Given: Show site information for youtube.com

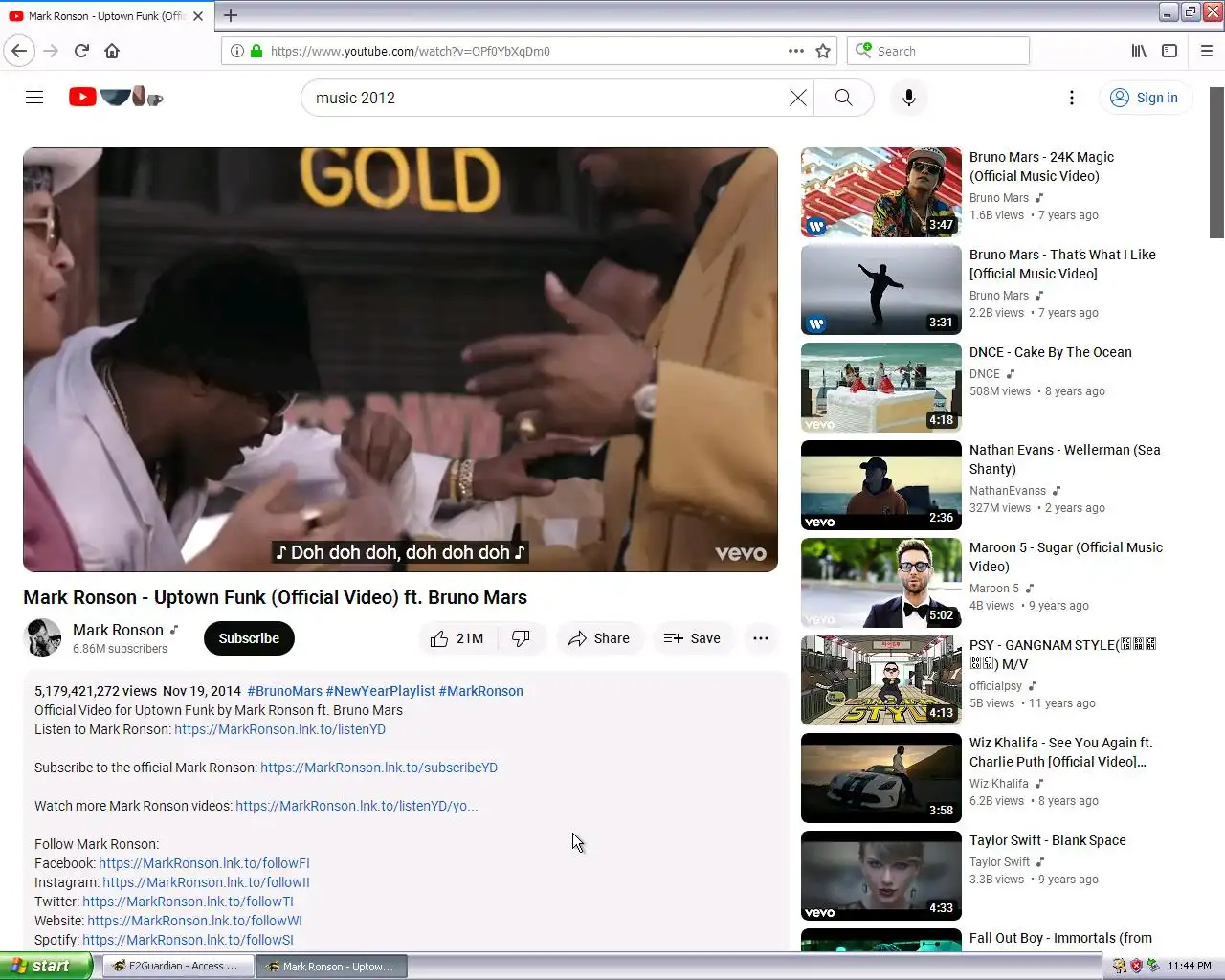Looking at the screenshot, I should (237, 51).
